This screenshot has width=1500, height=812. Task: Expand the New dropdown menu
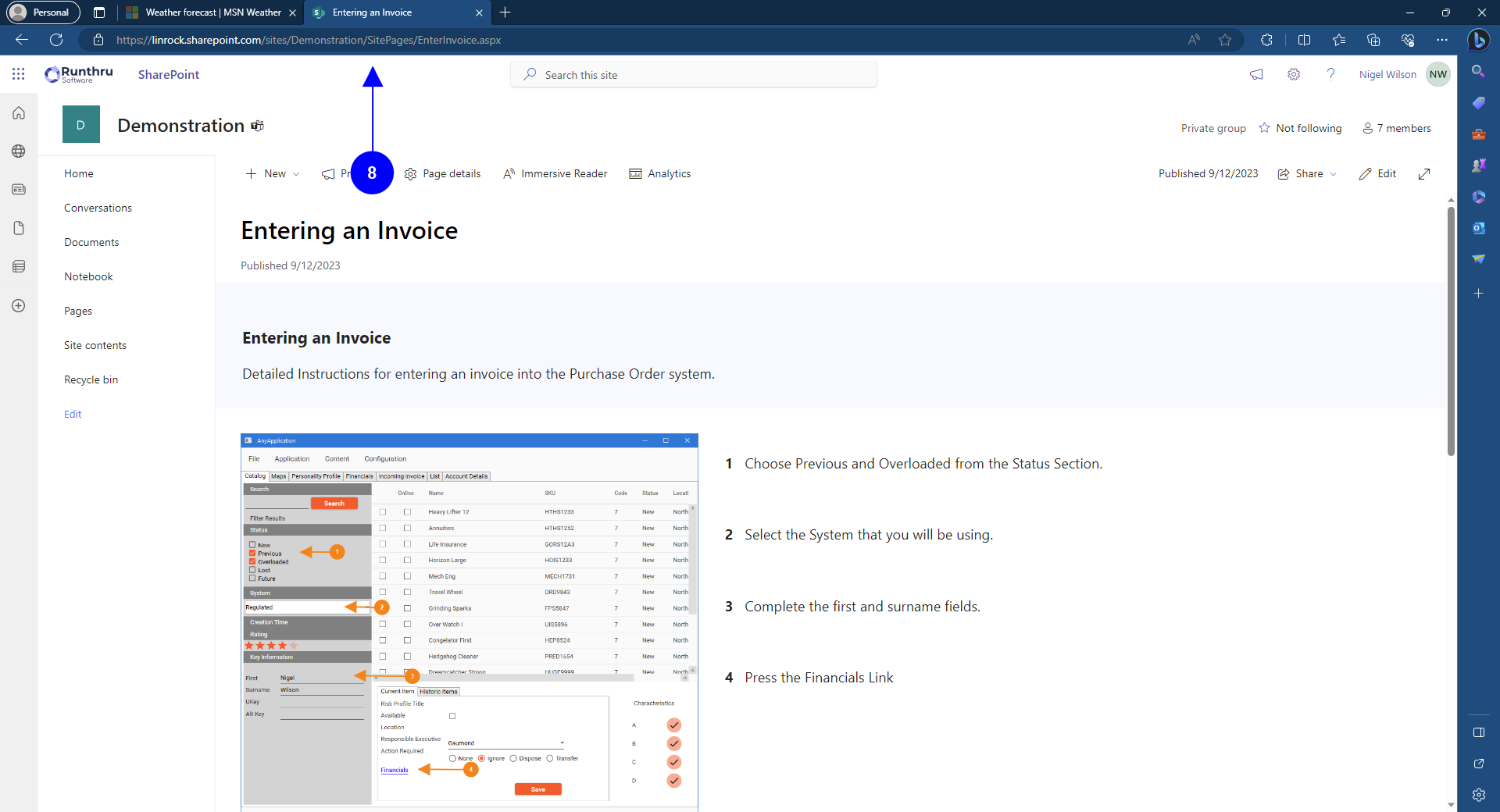click(x=273, y=174)
